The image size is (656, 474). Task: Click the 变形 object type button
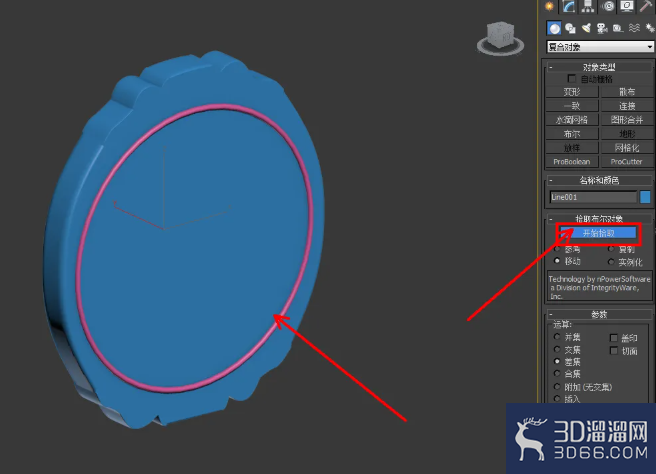[572, 92]
